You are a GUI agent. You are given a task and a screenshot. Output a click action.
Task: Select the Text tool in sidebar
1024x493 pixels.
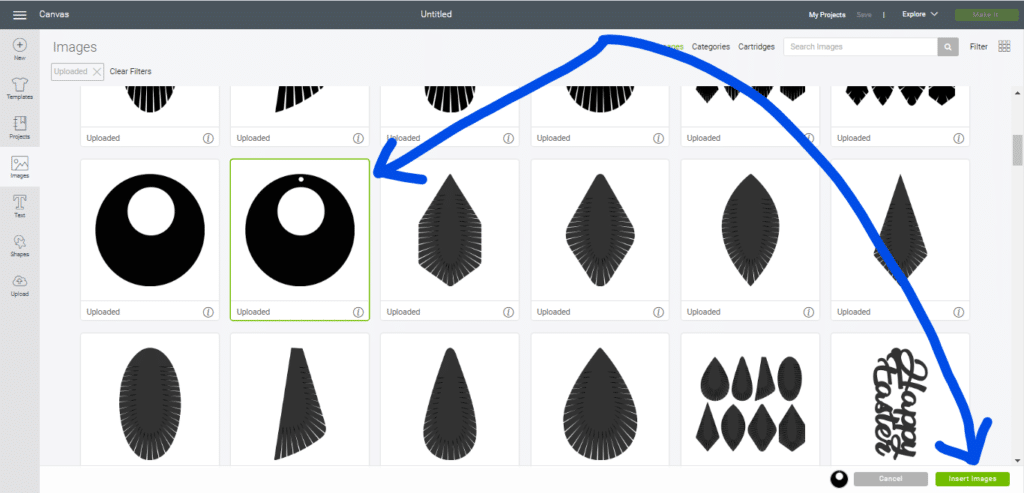(20, 206)
